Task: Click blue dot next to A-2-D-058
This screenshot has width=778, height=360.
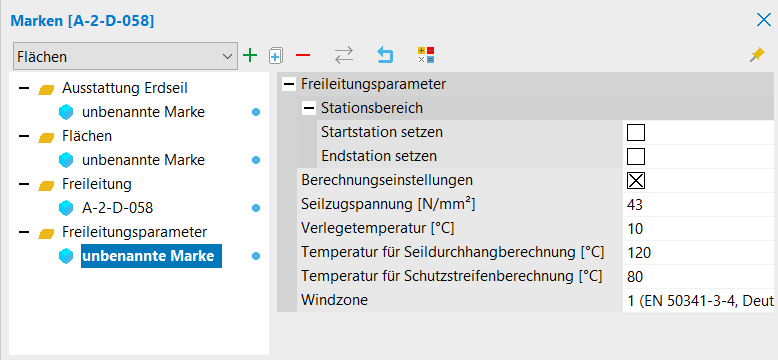Action: click(x=256, y=208)
